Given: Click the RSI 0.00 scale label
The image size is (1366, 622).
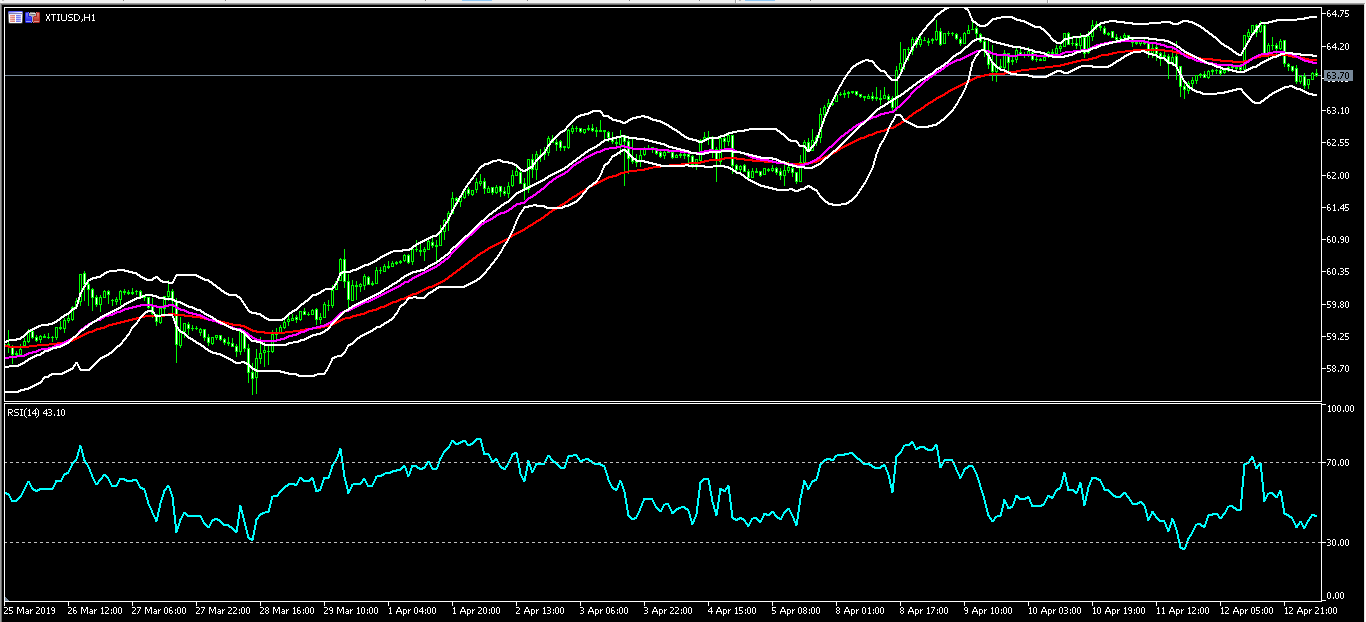Looking at the screenshot, I should pos(1336,596).
